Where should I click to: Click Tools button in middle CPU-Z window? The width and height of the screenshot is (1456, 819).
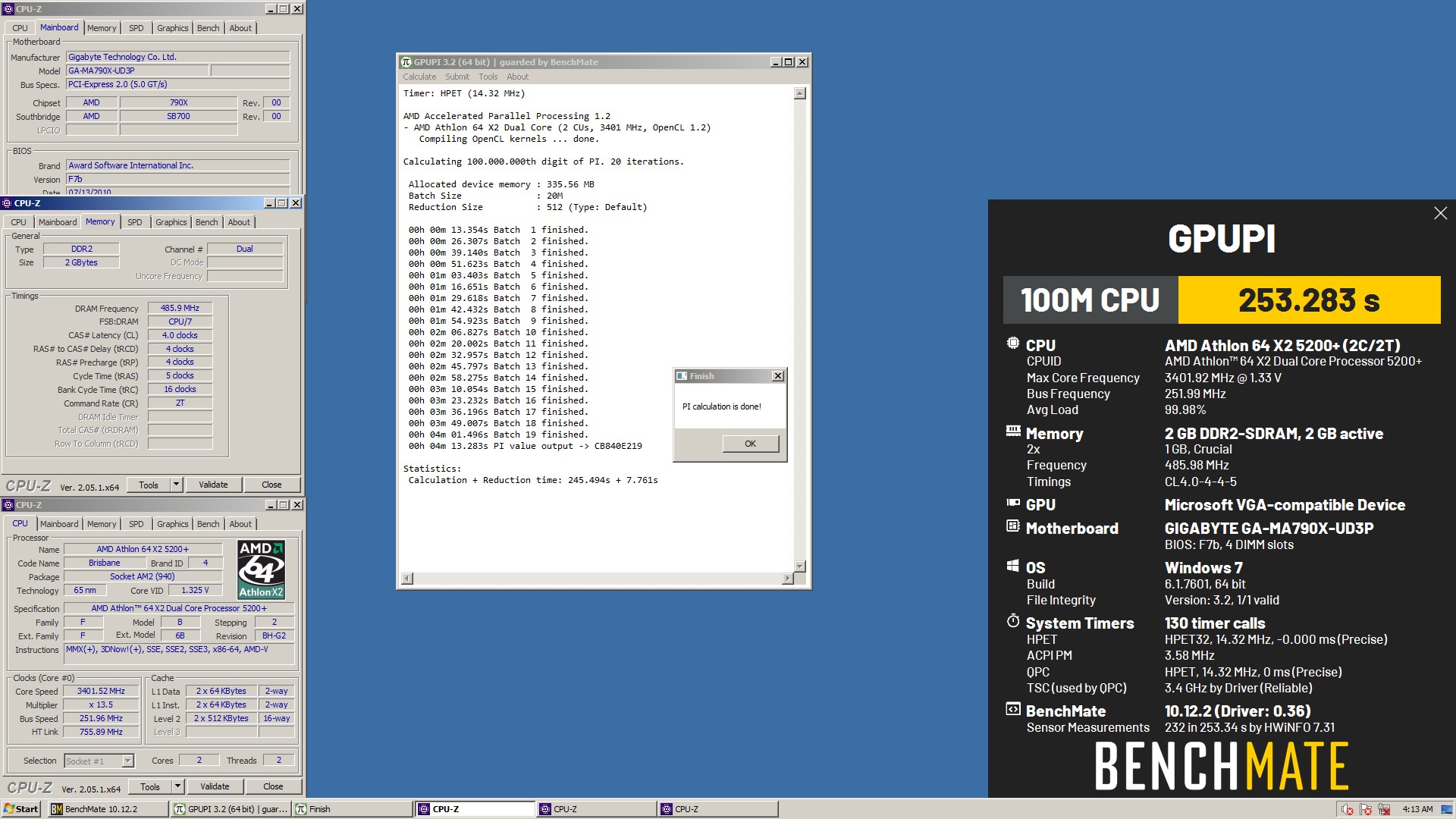(x=149, y=485)
